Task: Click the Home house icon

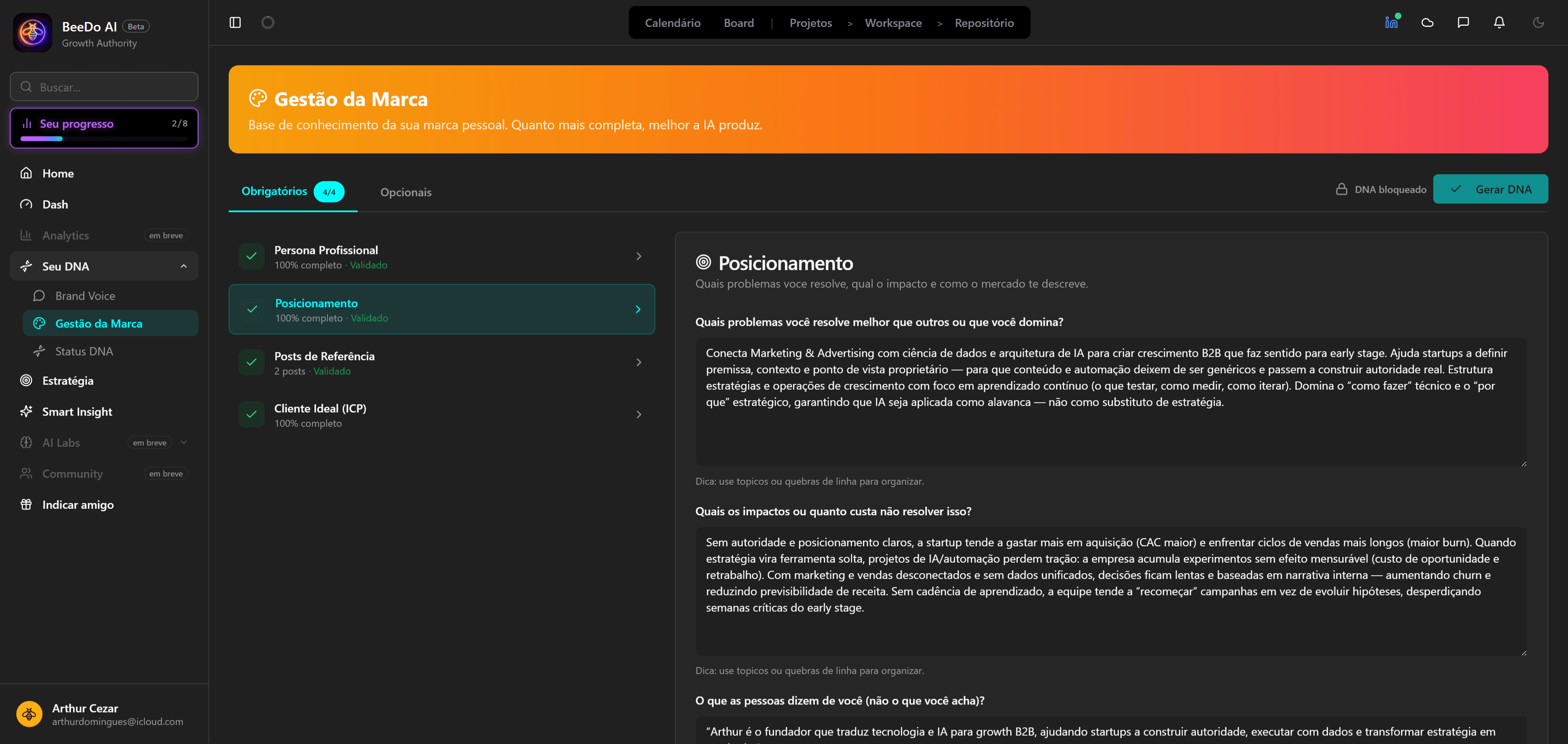Action: (x=26, y=173)
